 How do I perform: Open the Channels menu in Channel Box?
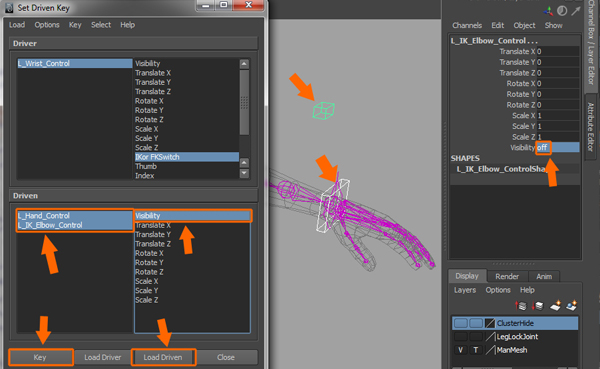[467, 25]
